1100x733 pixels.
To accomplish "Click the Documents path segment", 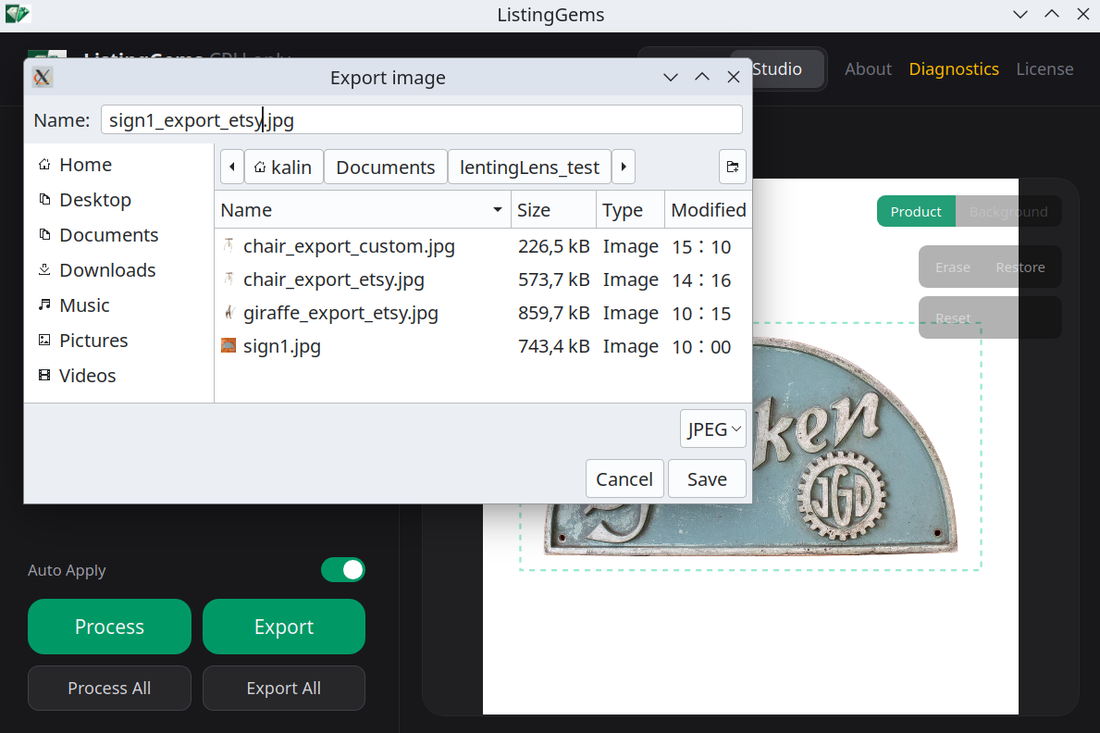I will [385, 167].
